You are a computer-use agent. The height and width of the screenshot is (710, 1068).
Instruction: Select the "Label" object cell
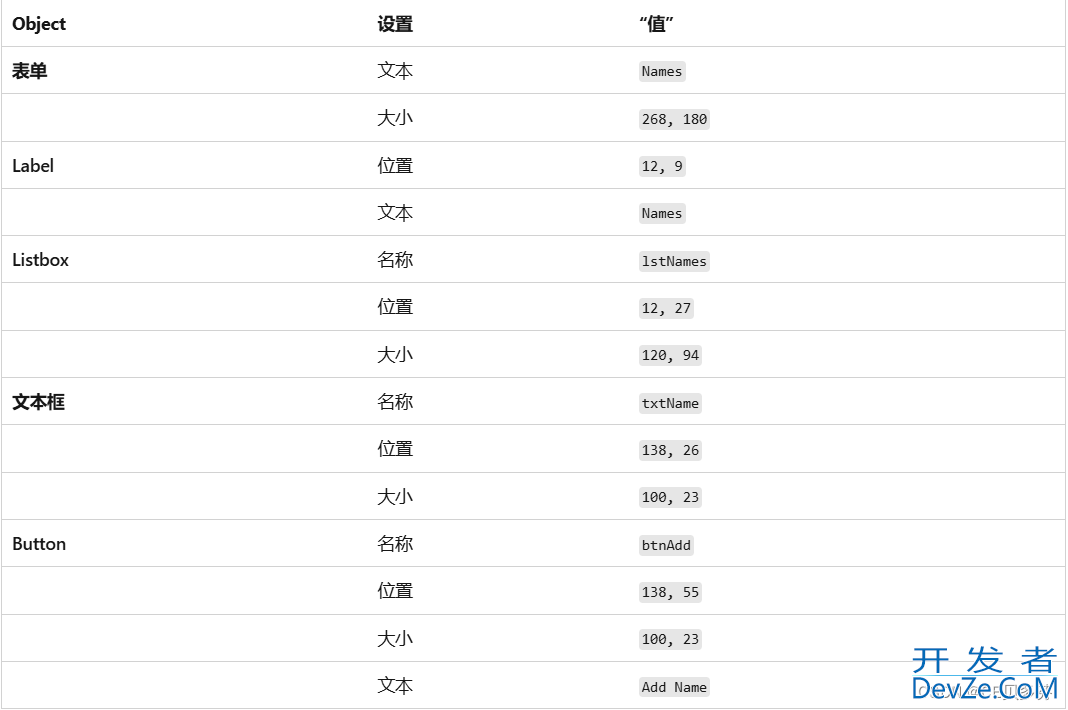33,166
